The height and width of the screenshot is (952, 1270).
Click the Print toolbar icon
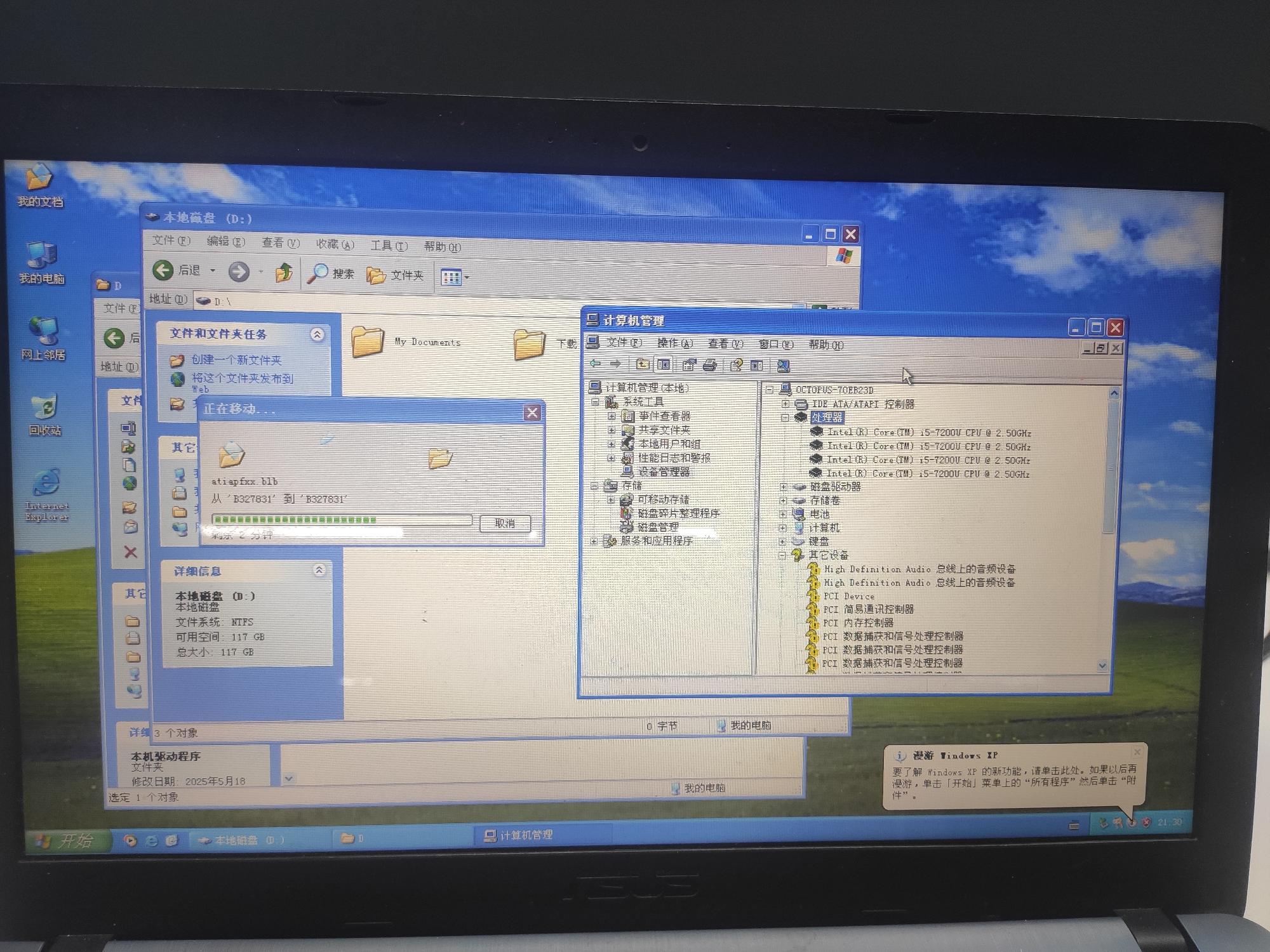click(710, 365)
